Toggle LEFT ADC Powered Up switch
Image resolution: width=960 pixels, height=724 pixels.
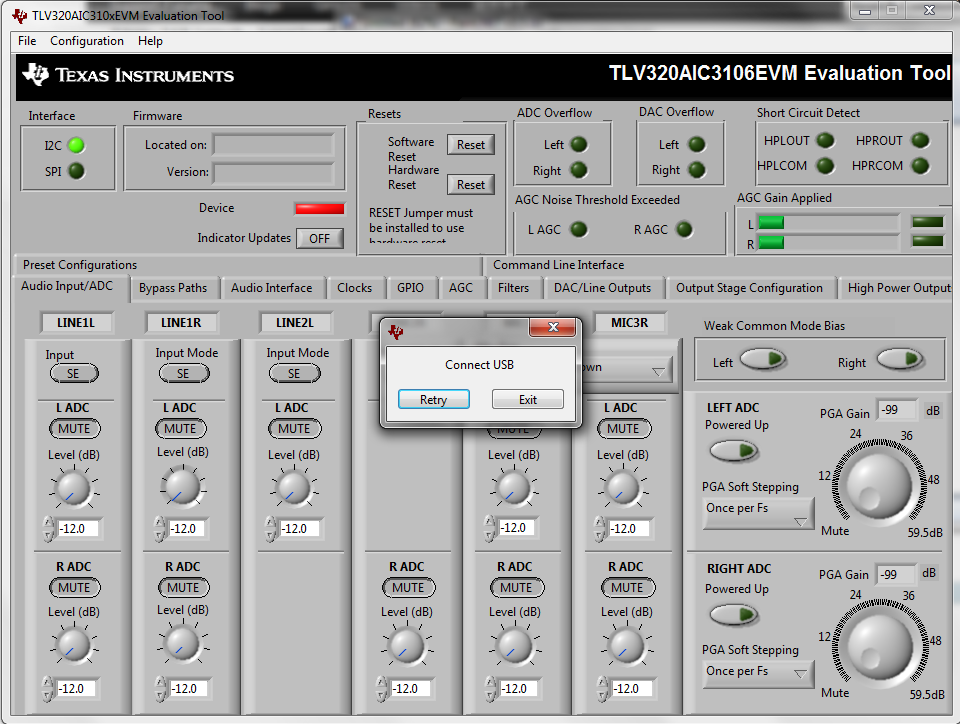tap(733, 451)
